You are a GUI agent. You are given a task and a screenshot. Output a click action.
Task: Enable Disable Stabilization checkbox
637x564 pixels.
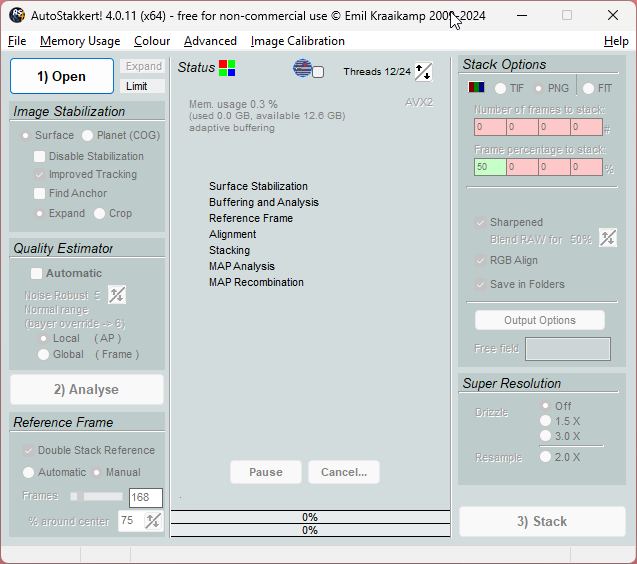[39, 156]
